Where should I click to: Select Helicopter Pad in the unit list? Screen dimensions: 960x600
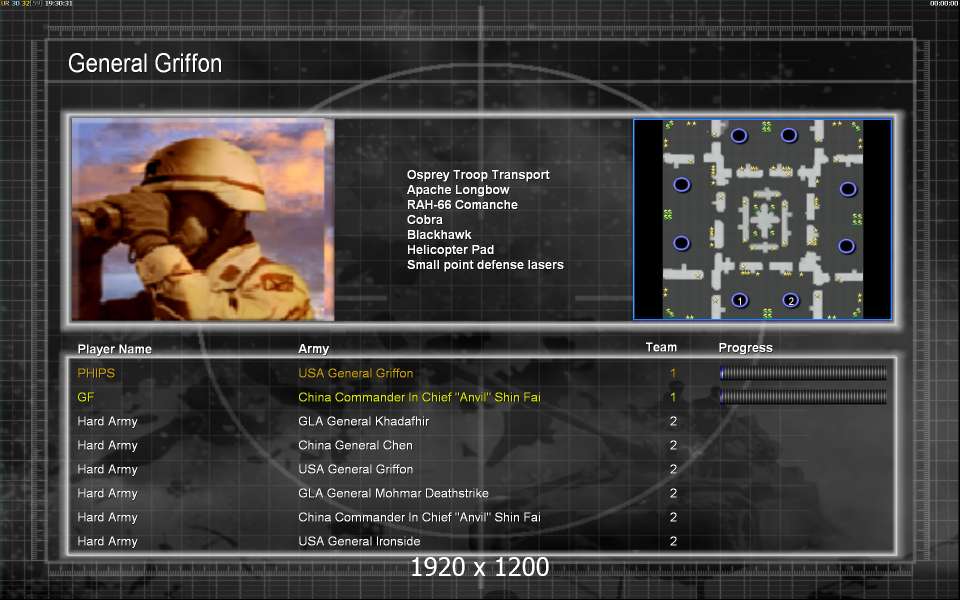(450, 250)
